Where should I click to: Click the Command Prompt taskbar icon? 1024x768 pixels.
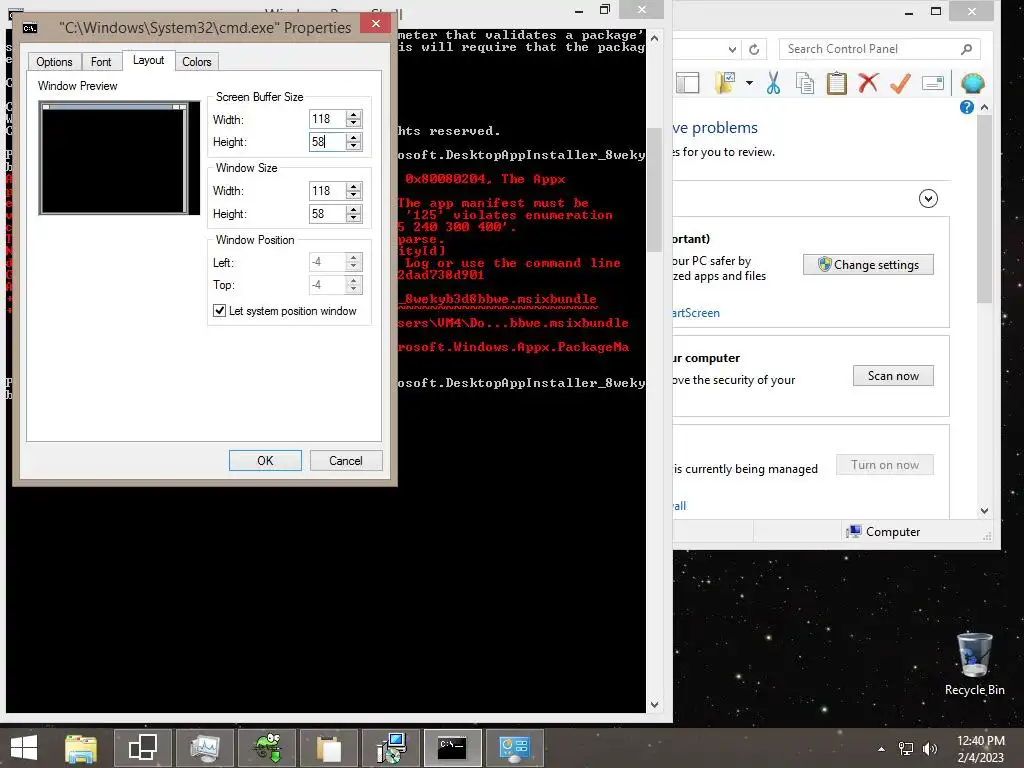coord(453,748)
